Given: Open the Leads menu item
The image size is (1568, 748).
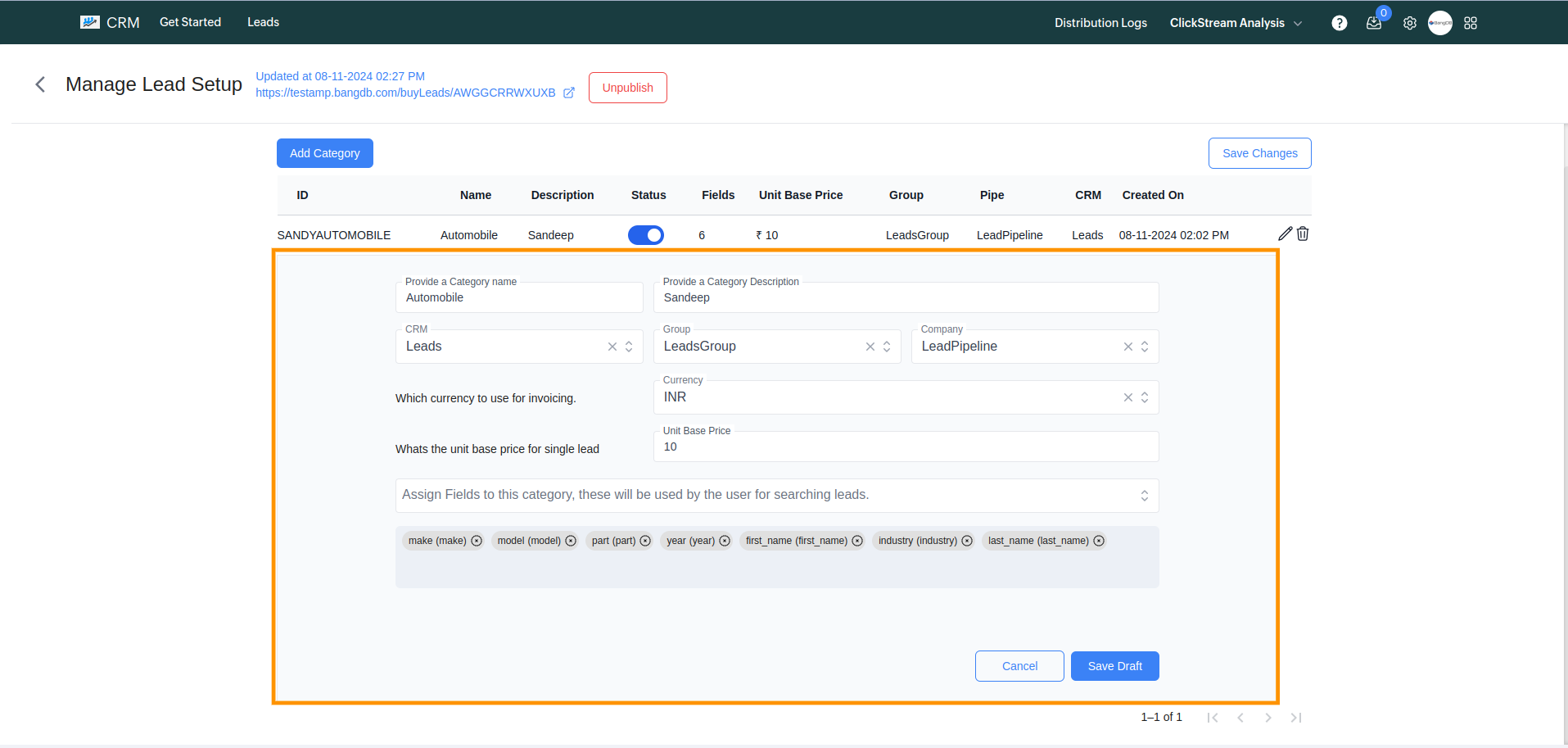Looking at the screenshot, I should (263, 22).
